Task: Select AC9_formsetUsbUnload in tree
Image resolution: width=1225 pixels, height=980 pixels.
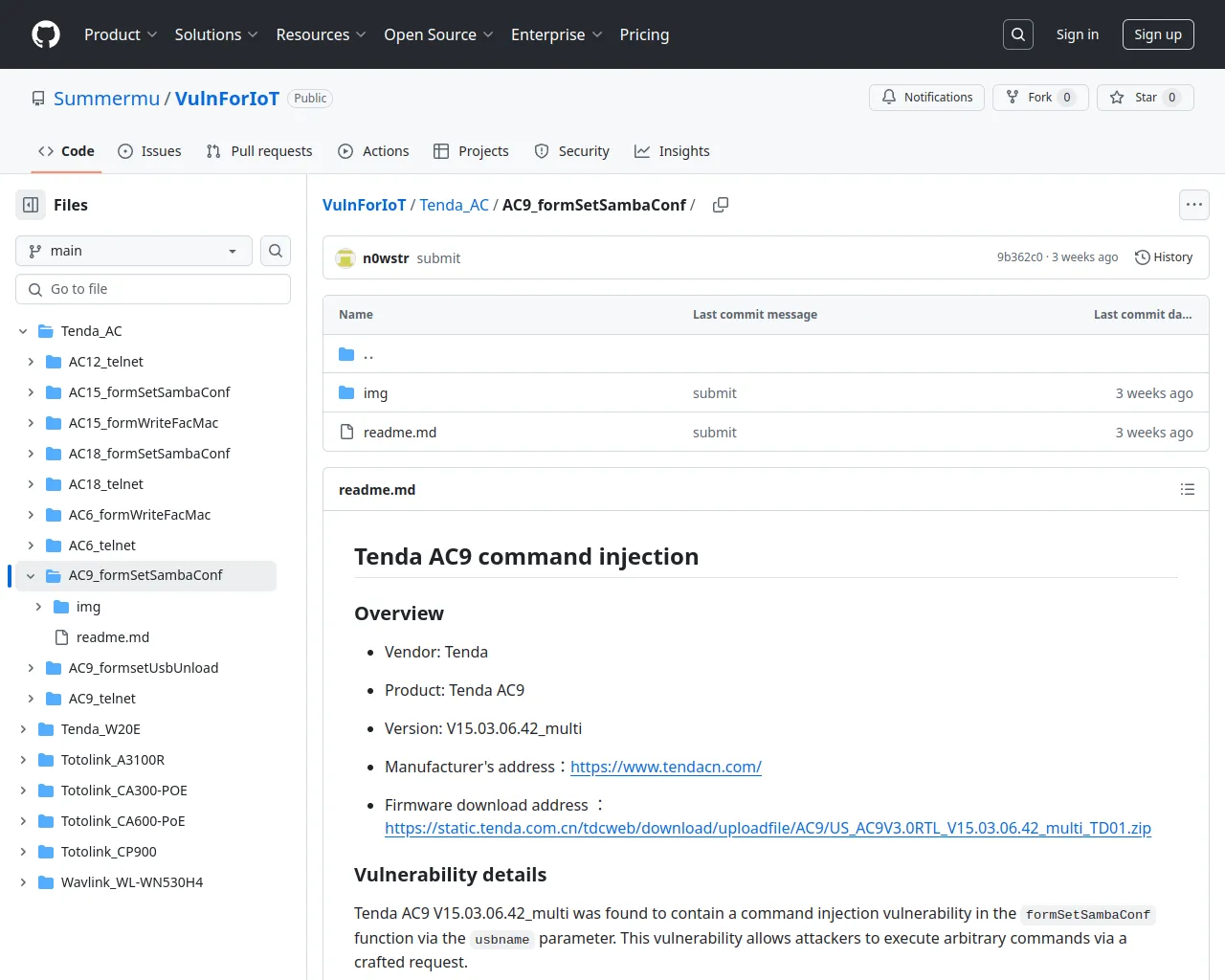Action: coord(144,668)
